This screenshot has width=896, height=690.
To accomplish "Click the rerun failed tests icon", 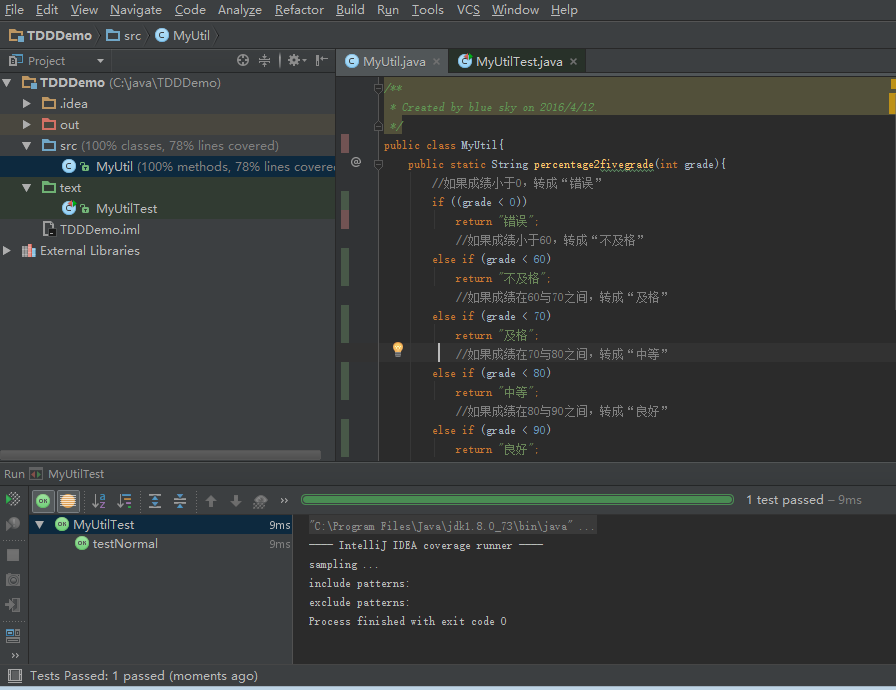I will [13, 524].
